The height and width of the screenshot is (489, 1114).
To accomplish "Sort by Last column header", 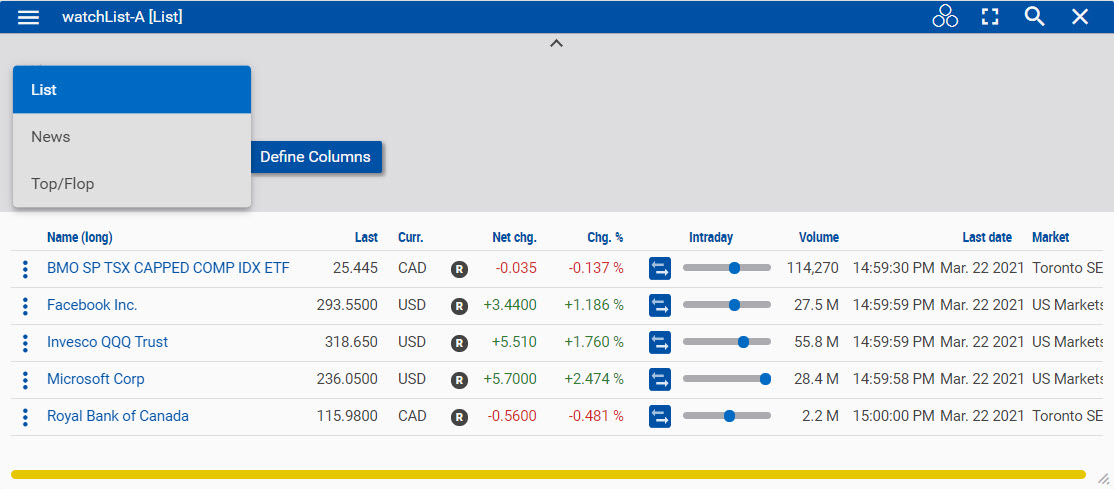I will [x=367, y=237].
